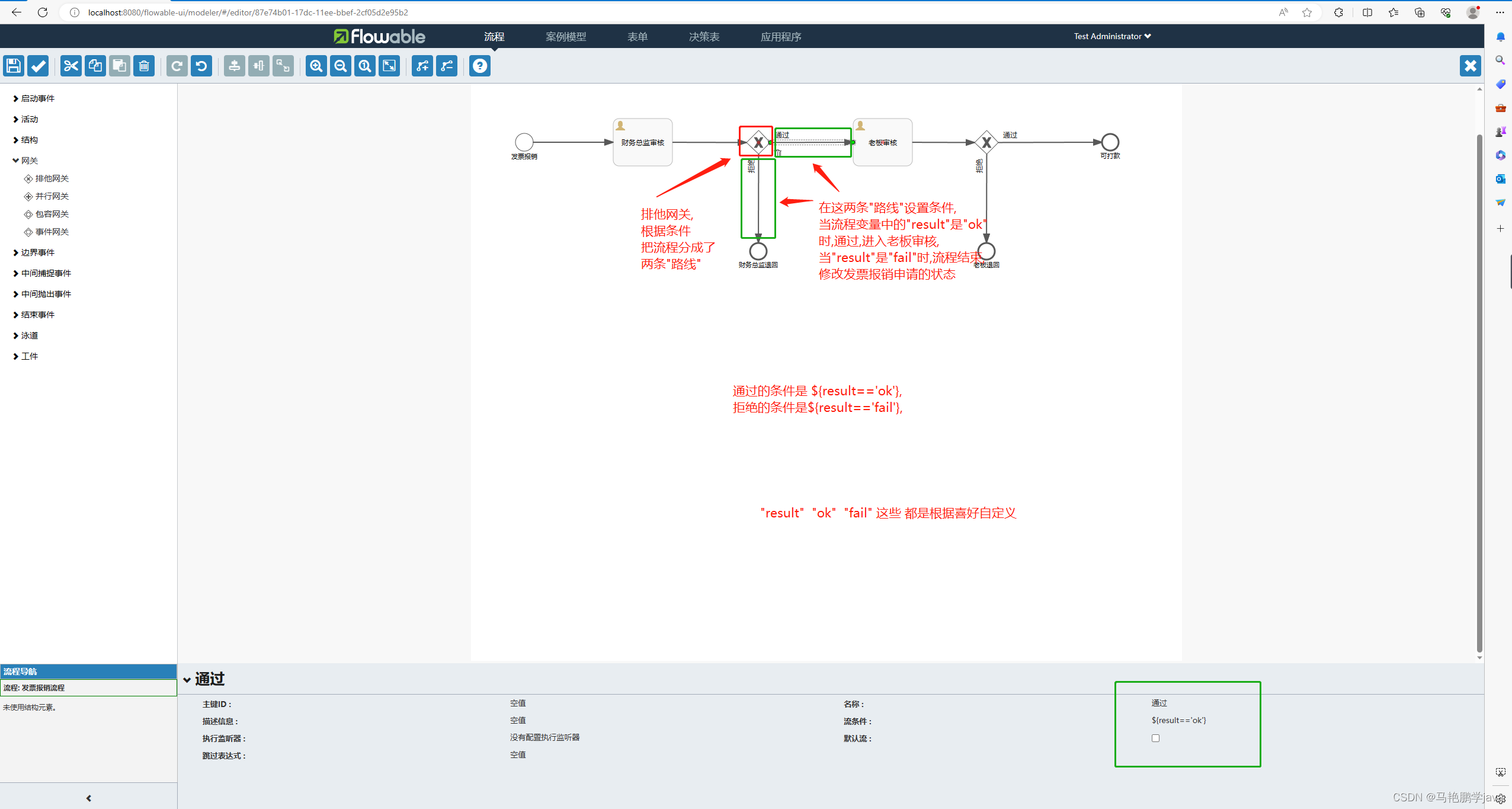Open the 决策表 tab
Image resolution: width=1512 pixels, height=809 pixels.
point(704,37)
